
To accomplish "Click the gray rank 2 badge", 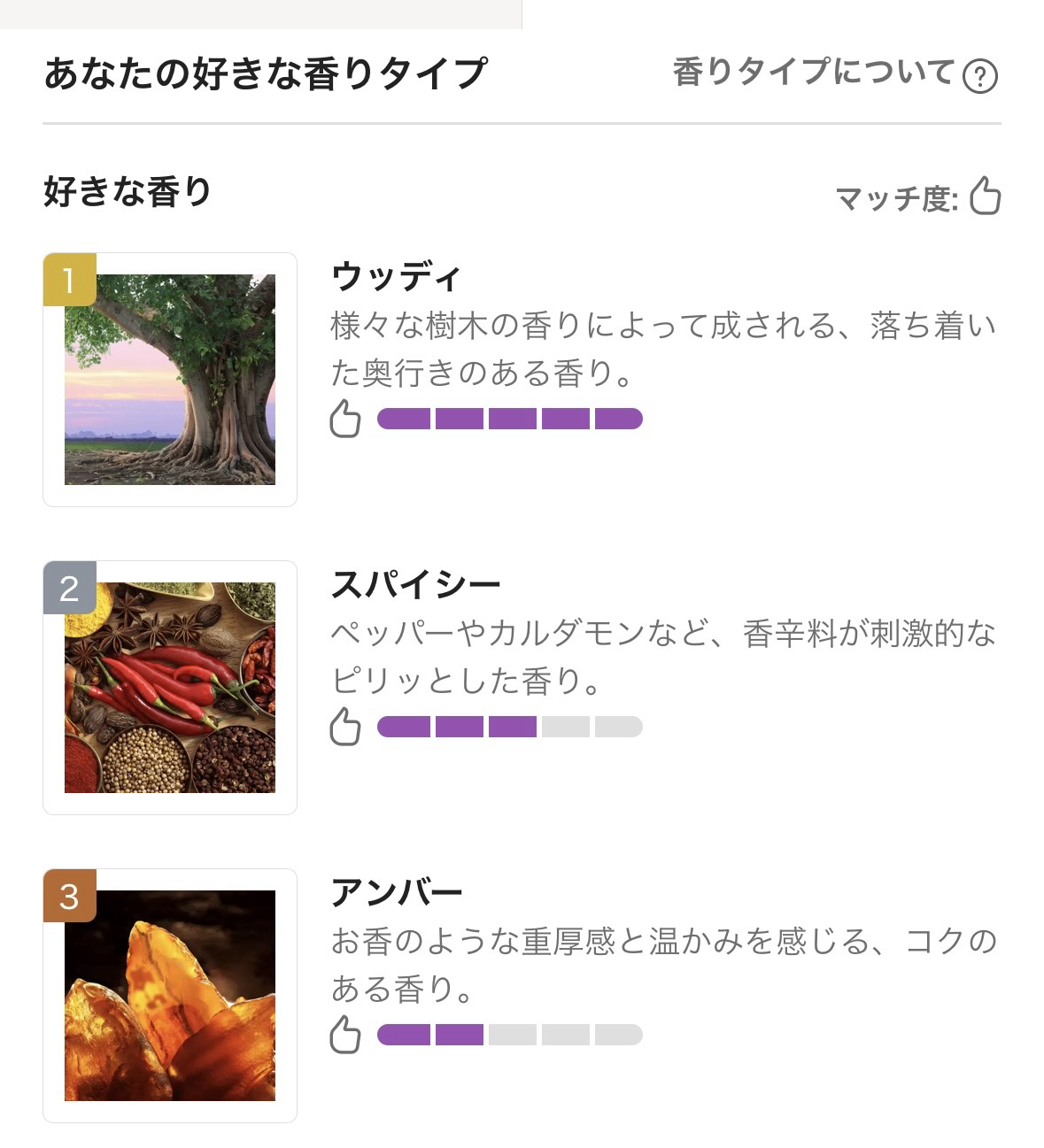I will tap(69, 588).
